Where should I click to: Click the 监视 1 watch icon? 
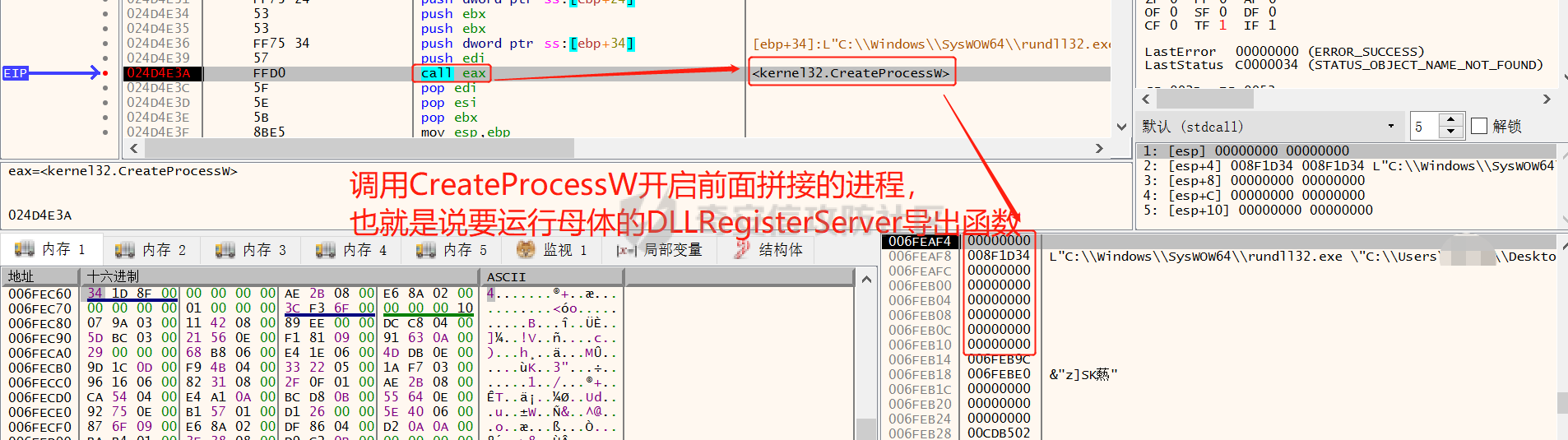click(525, 249)
